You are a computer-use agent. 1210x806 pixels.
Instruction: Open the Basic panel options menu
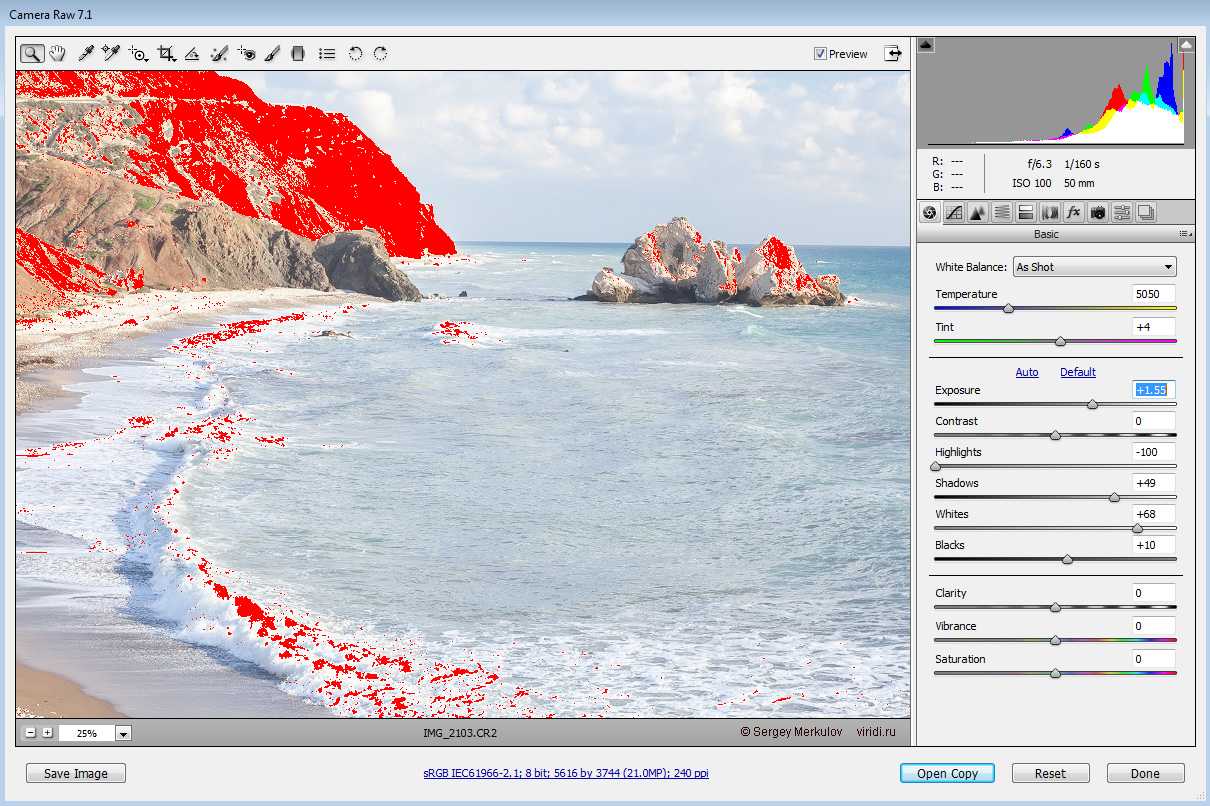pyautogui.click(x=1184, y=234)
